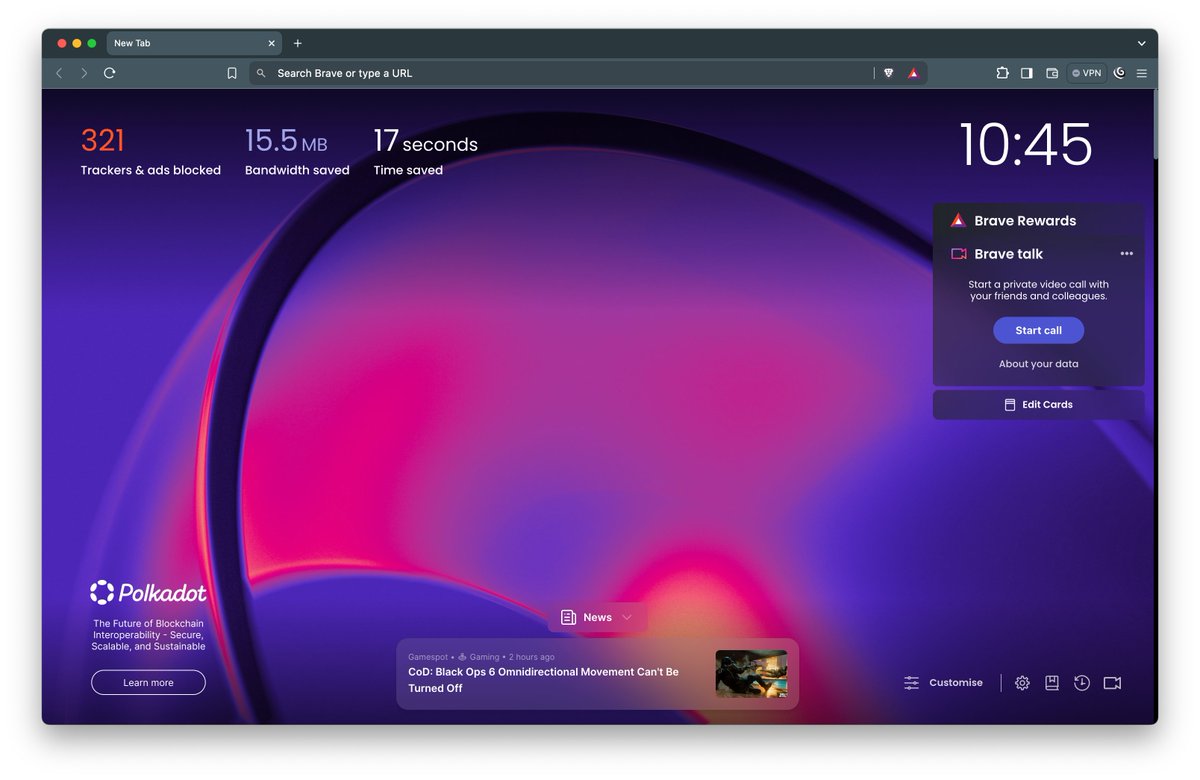Open the Brave Wallet icon
The image size is (1200, 780).
pos(1052,73)
